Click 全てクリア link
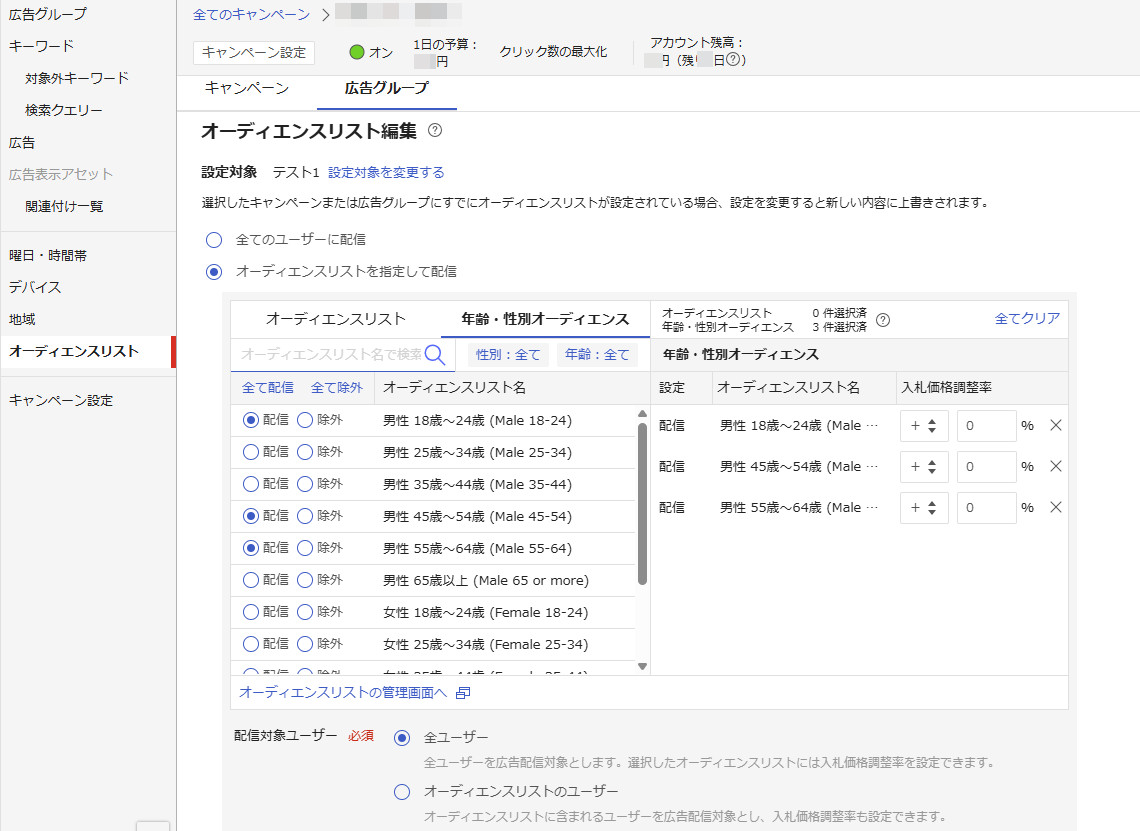1140x831 pixels. tap(1027, 318)
